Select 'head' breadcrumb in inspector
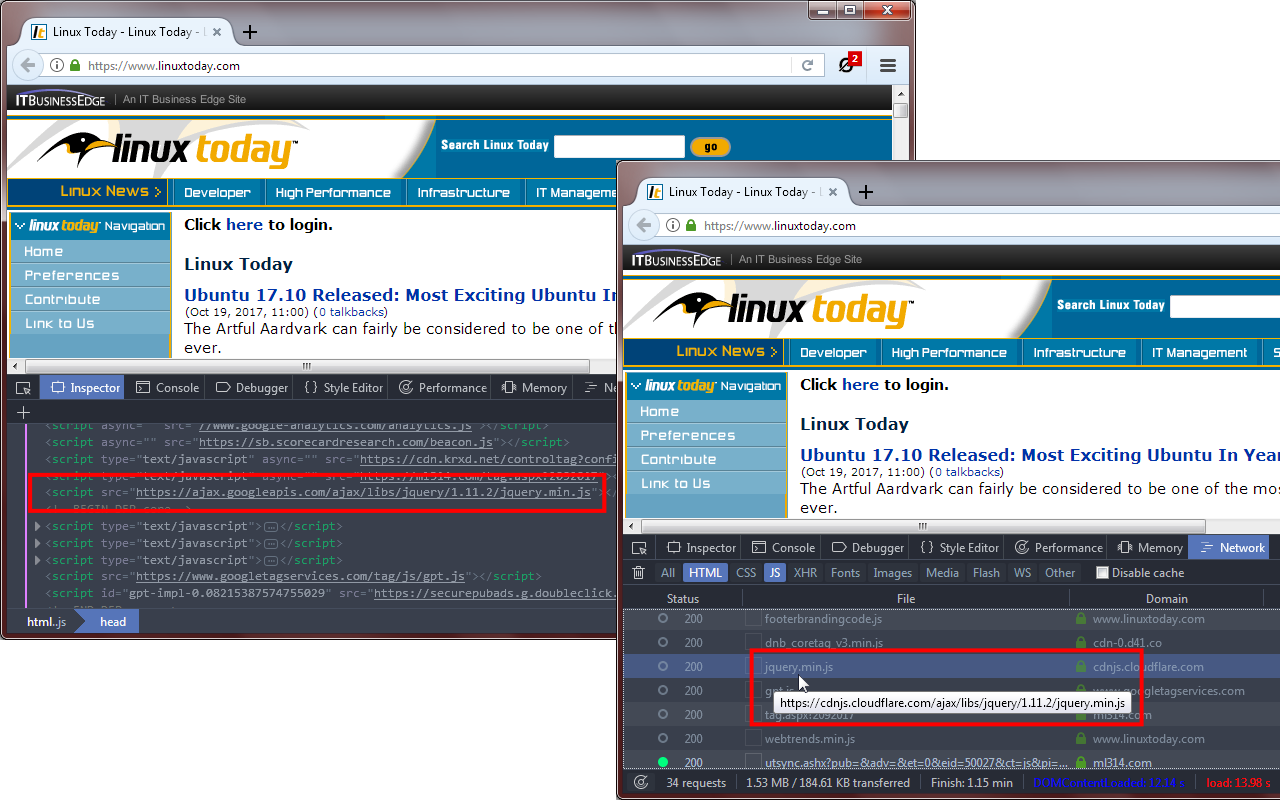The width and height of the screenshot is (1280, 800). click(x=113, y=622)
